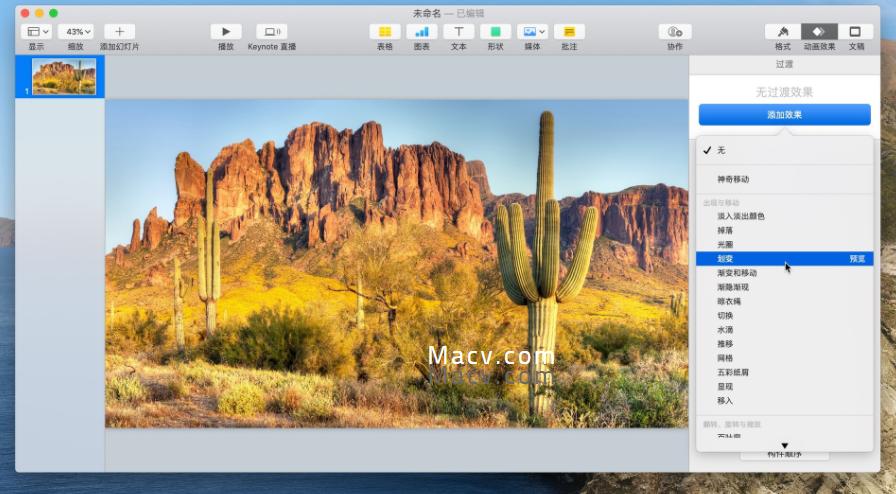Insert a table with 表格 icon
The height and width of the screenshot is (494, 896).
coord(385,31)
